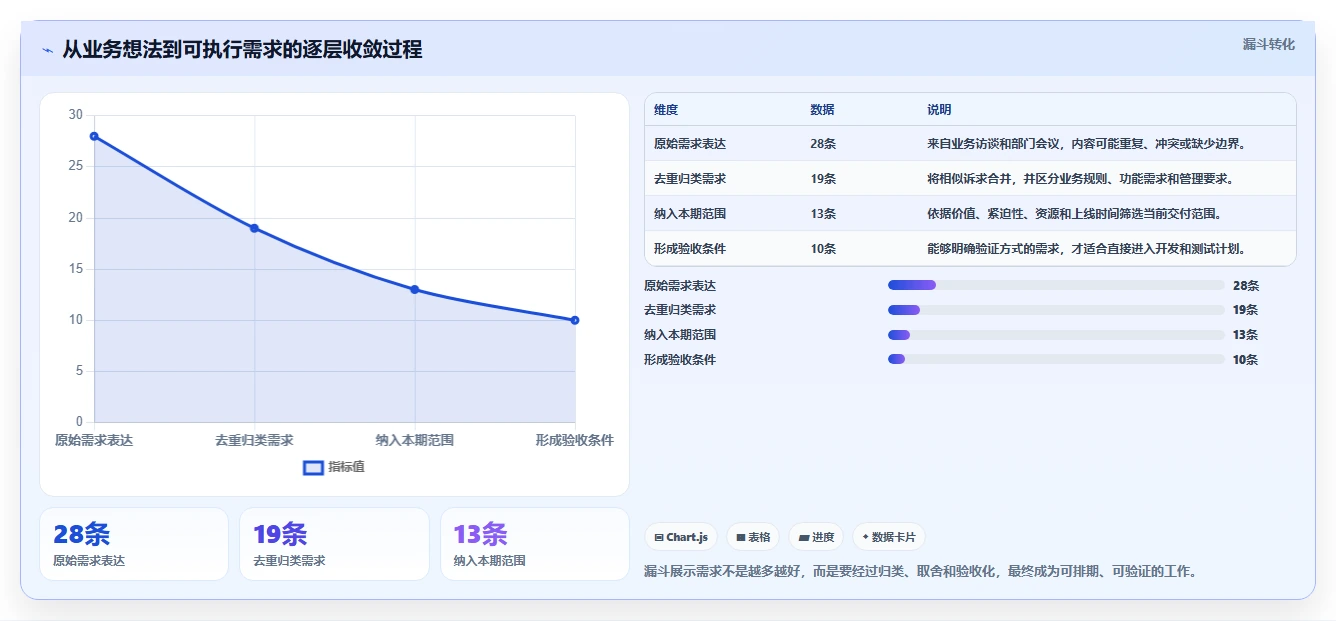Click the description starting 将相似诉求合并
The height and width of the screenshot is (621, 1336).
pos(1080,179)
